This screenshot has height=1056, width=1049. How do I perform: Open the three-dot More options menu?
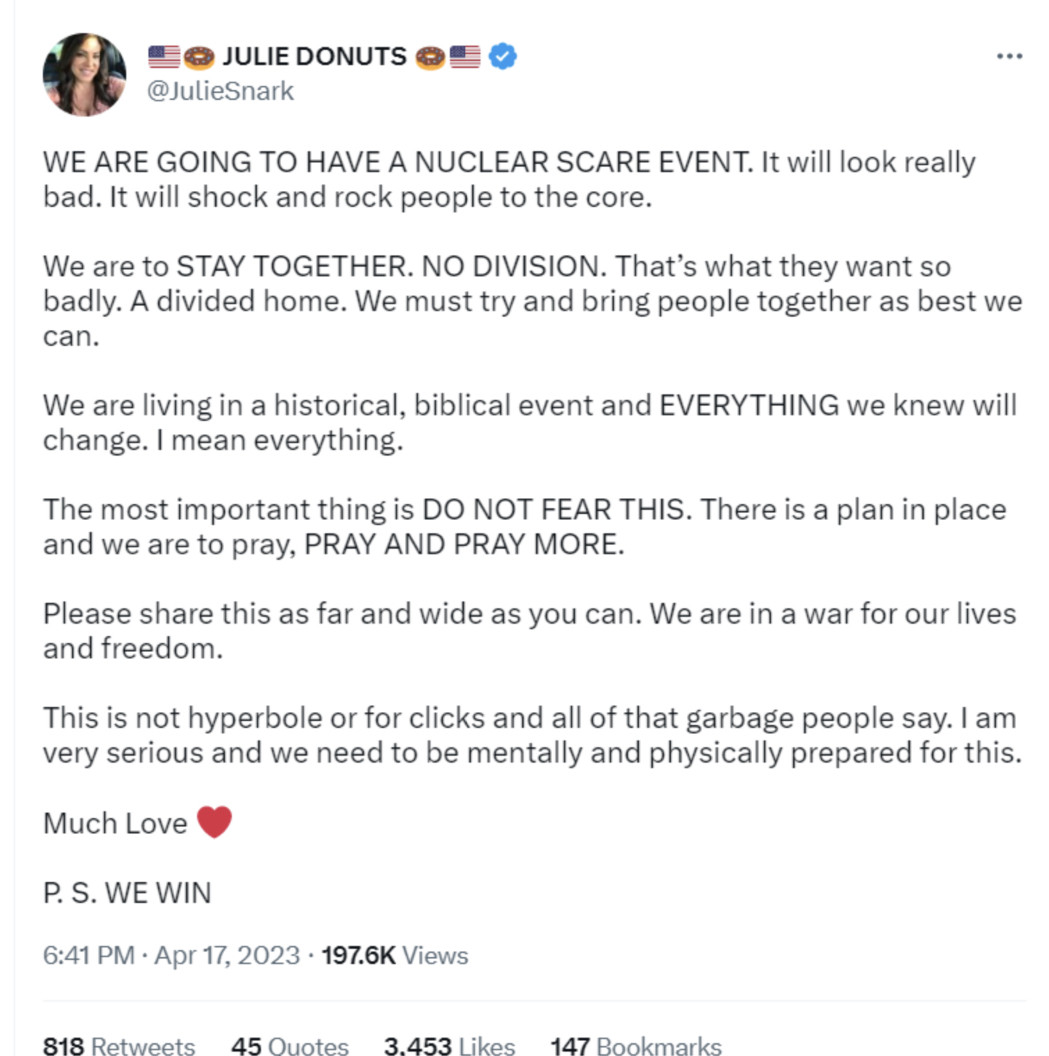click(x=1010, y=56)
